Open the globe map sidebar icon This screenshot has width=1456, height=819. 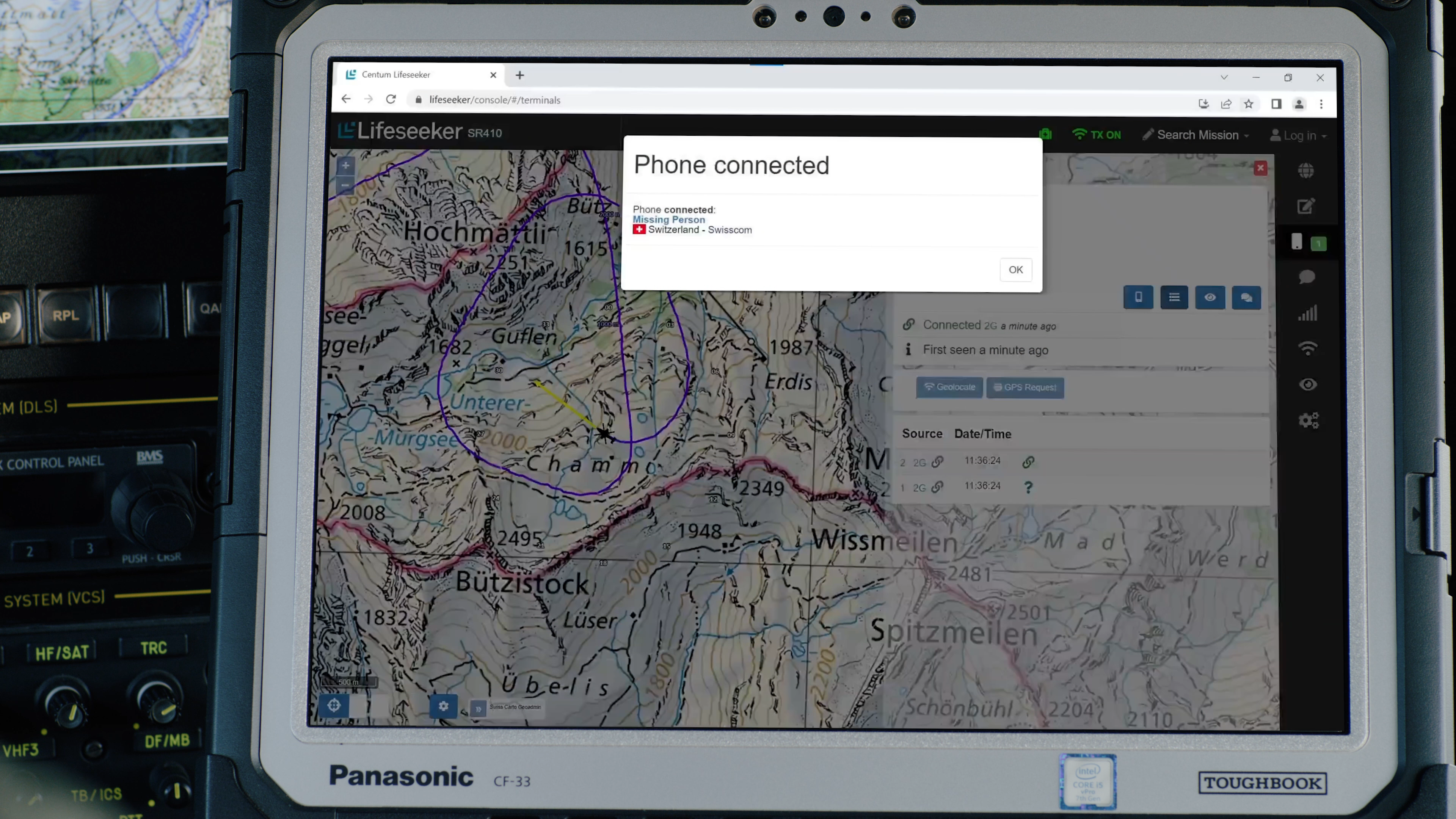[1305, 170]
